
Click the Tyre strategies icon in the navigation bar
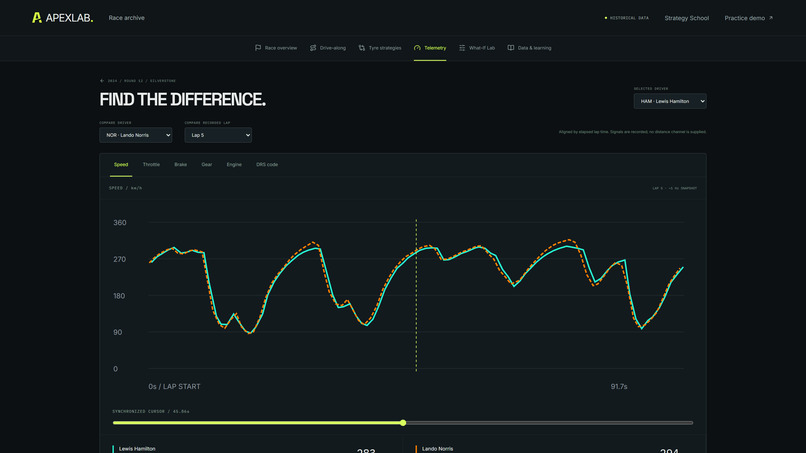click(x=362, y=48)
